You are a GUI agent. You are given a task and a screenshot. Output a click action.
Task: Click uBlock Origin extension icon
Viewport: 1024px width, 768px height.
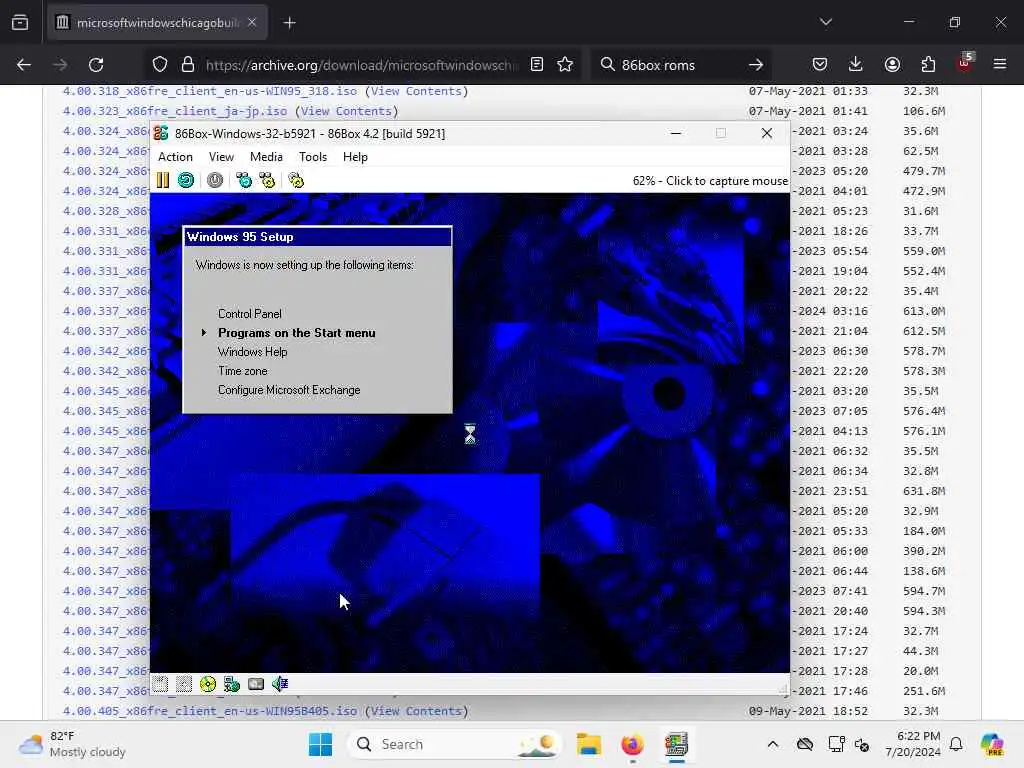click(965, 63)
